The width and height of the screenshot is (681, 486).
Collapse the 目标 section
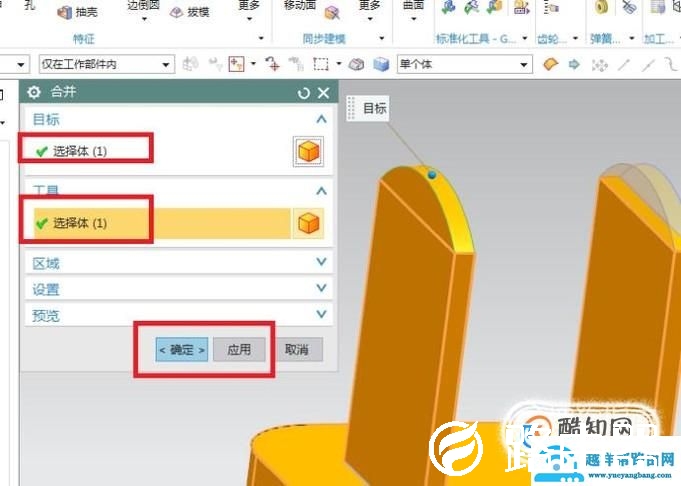(321, 119)
